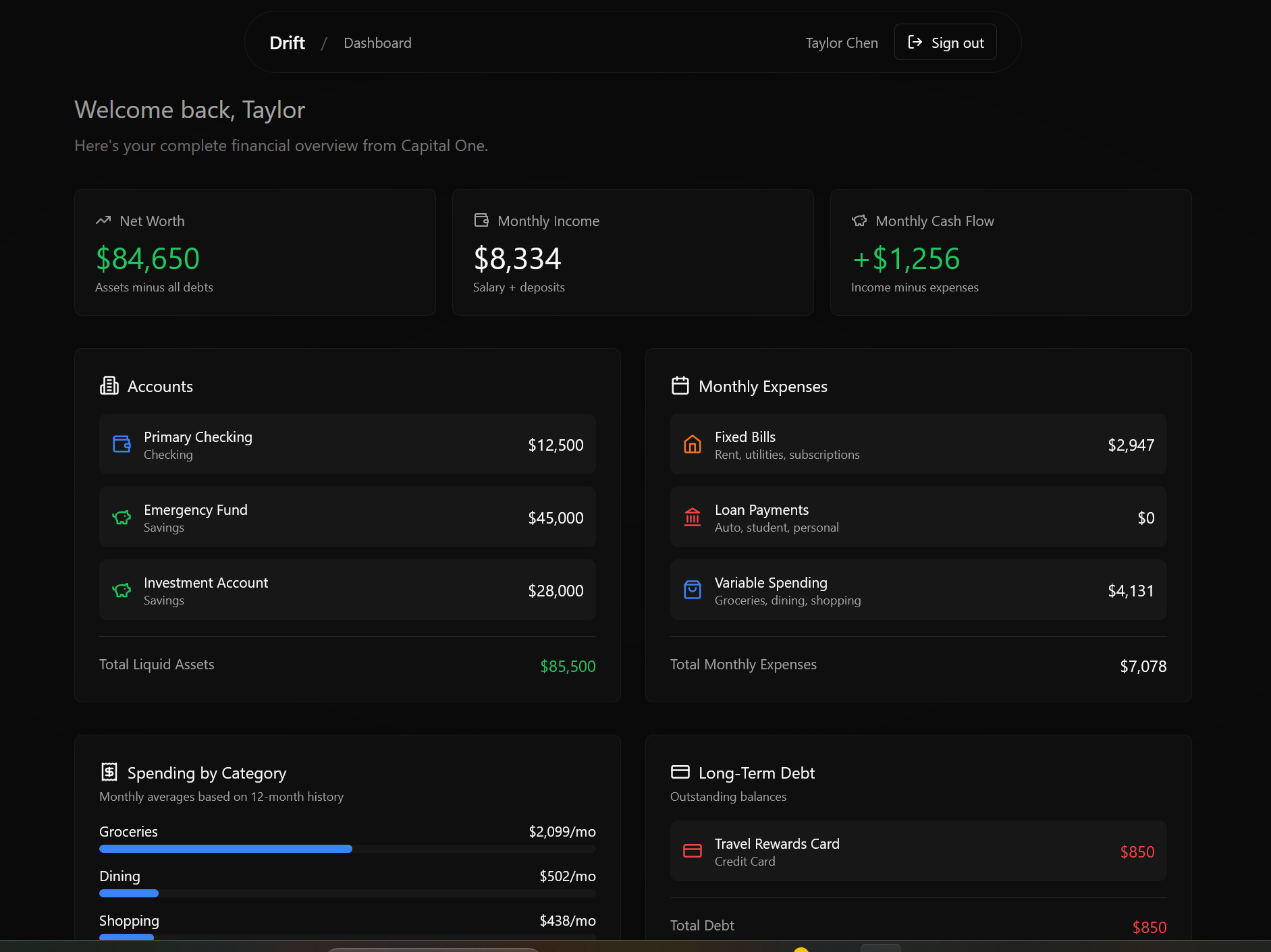This screenshot has height=952, width=1271.
Task: Click the Monthly Cash Flow piggy bank icon
Action: (x=859, y=221)
